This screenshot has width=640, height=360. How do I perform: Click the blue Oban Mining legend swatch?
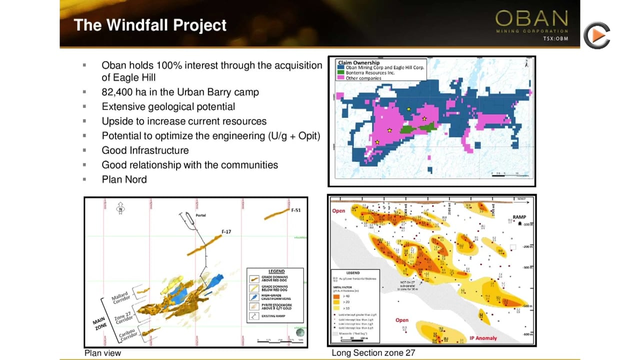click(x=340, y=67)
